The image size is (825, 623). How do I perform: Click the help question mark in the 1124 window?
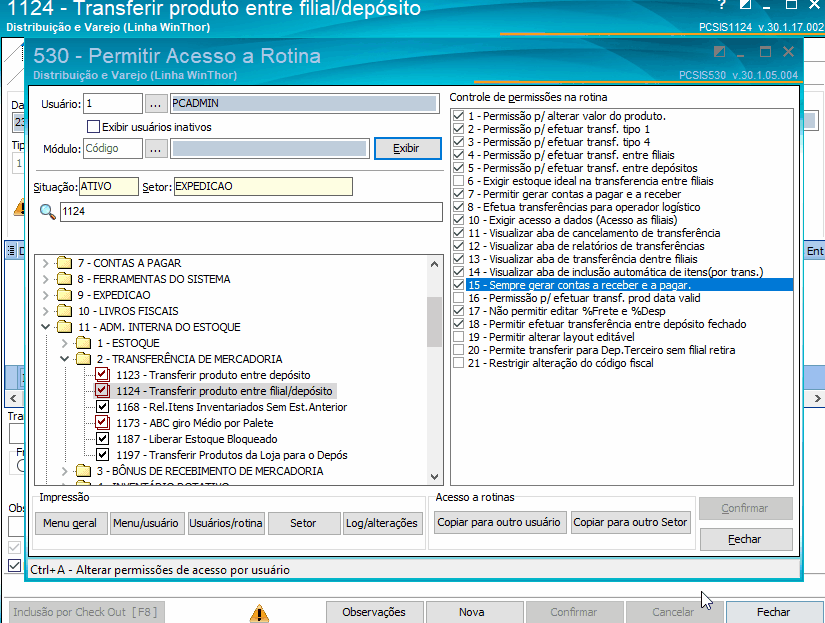click(721, 5)
